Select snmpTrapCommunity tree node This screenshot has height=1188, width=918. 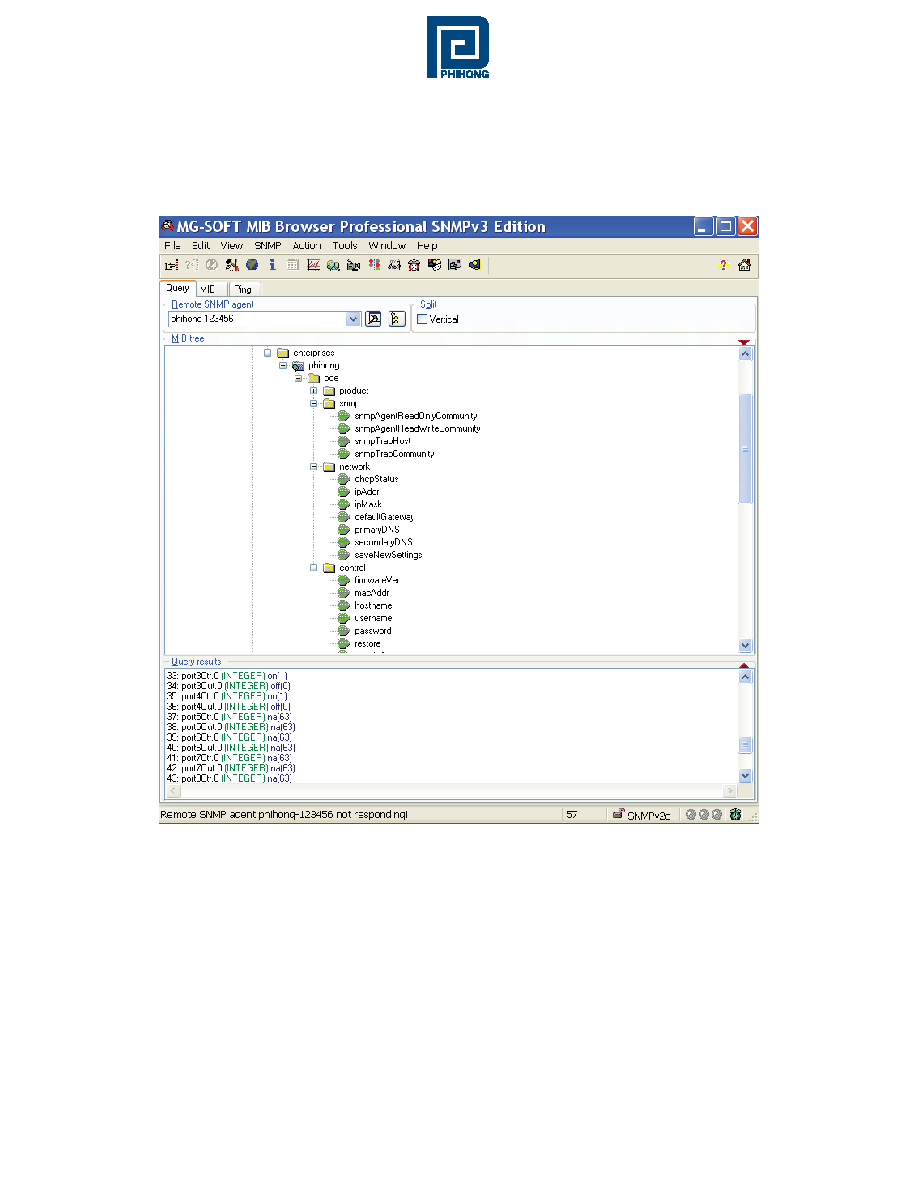click(394, 454)
